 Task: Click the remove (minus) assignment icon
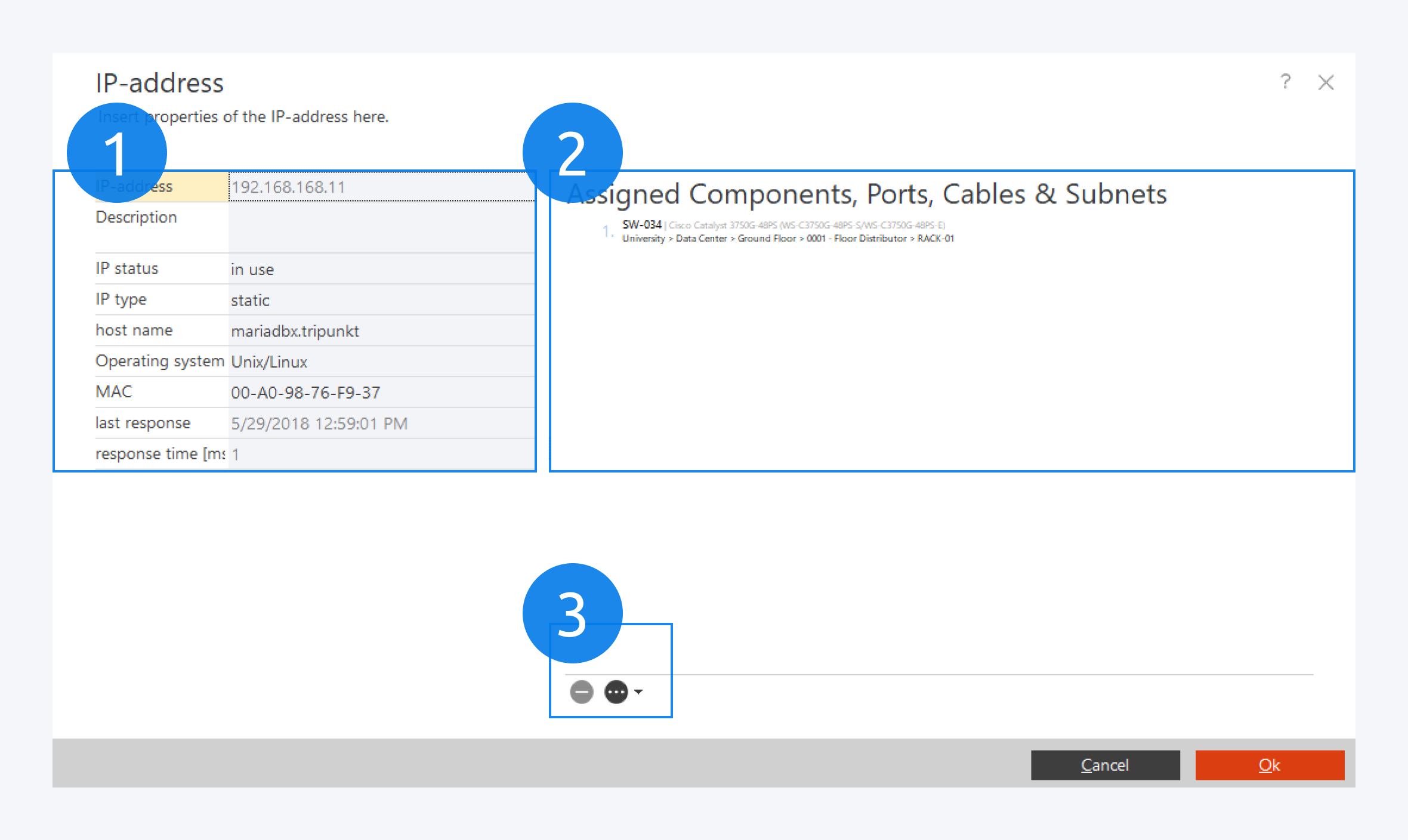(581, 692)
